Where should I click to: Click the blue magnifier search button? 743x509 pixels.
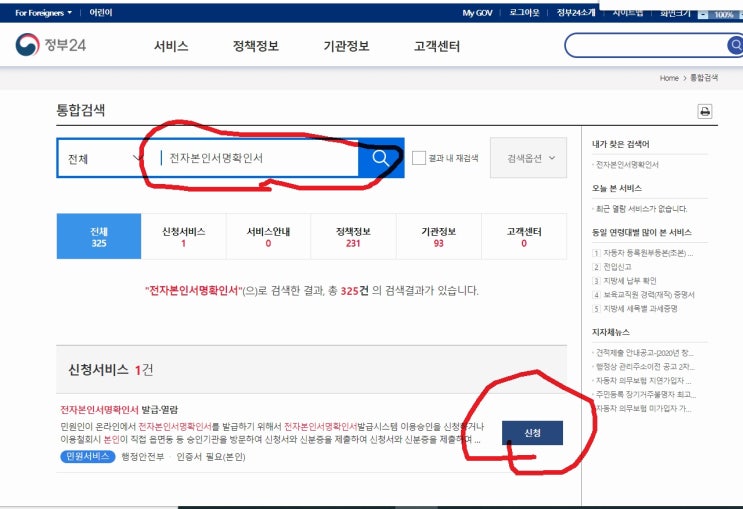(381, 158)
